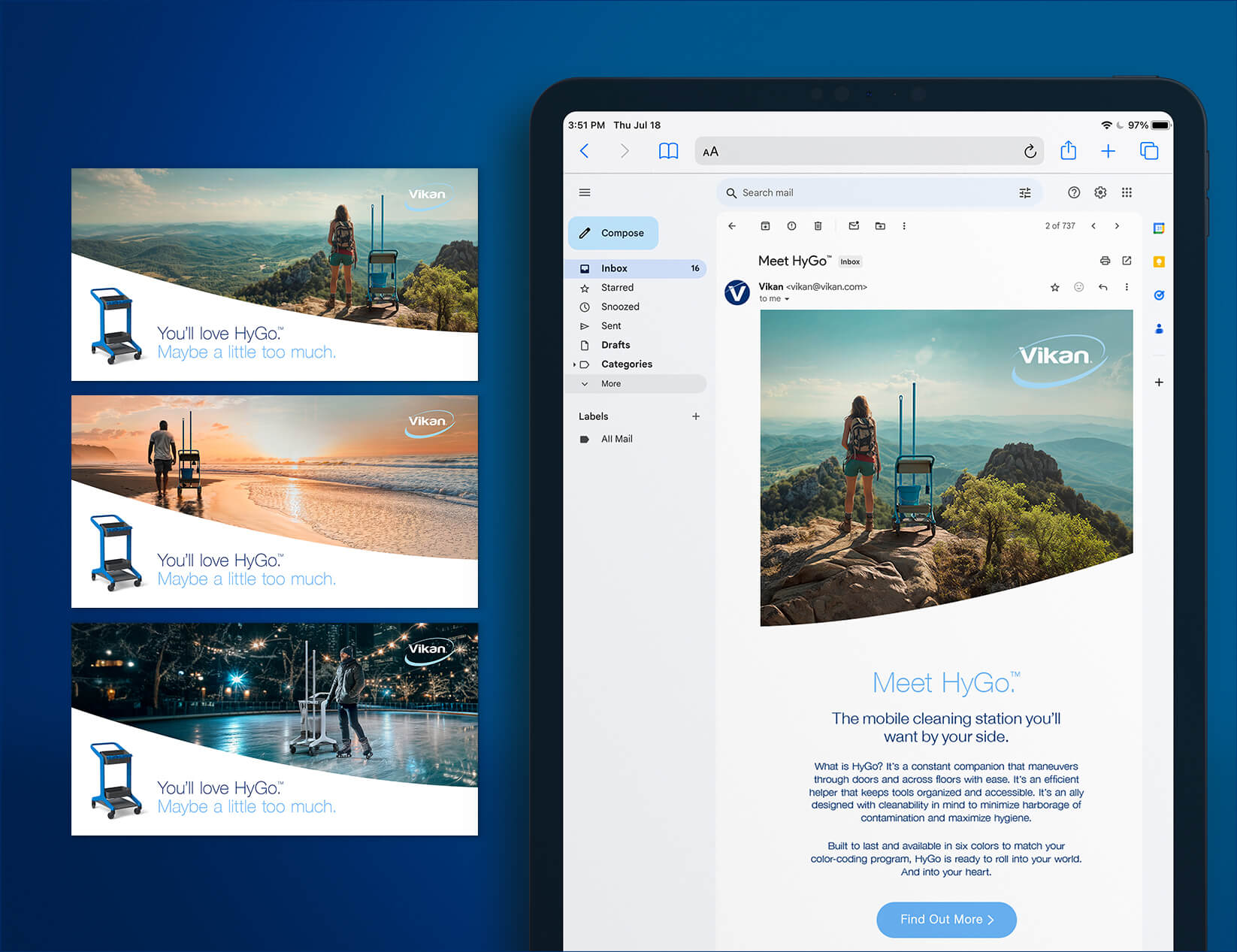Open the Gmail main menu hamburger icon
Image resolution: width=1237 pixels, height=952 pixels.
pos(585,192)
